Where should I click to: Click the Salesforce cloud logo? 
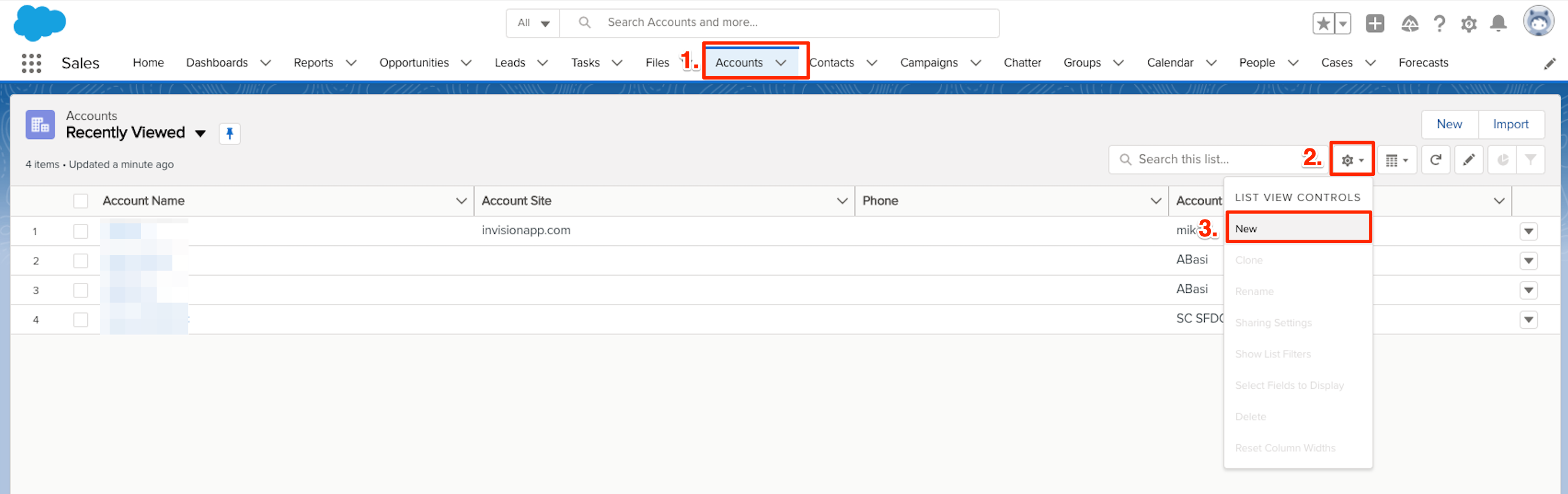pos(40,23)
